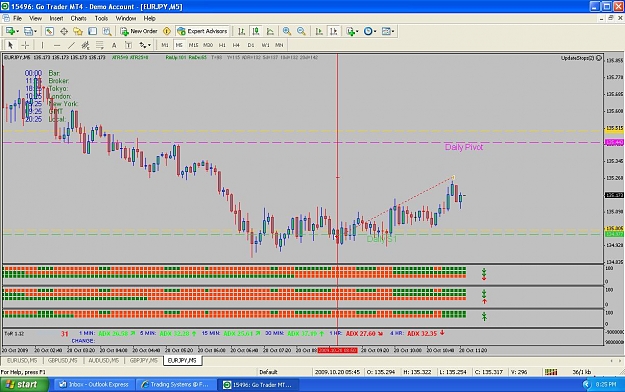Select the trendline drawing tool
This screenshot has width=625, height=392.
71,45
